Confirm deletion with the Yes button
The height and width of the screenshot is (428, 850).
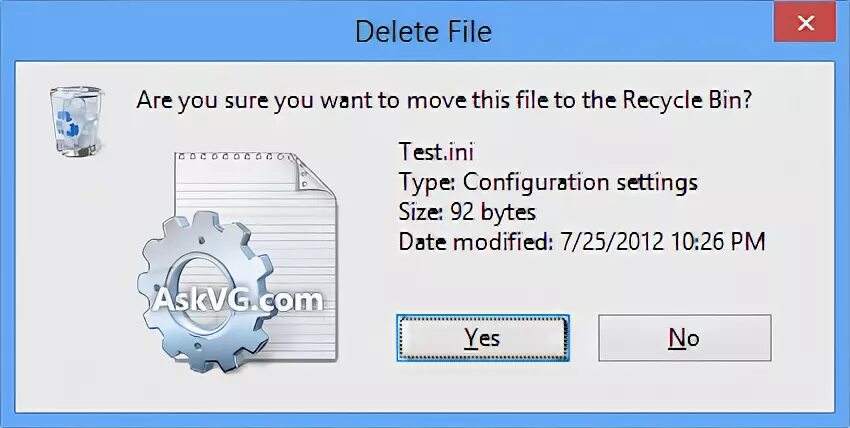point(482,338)
